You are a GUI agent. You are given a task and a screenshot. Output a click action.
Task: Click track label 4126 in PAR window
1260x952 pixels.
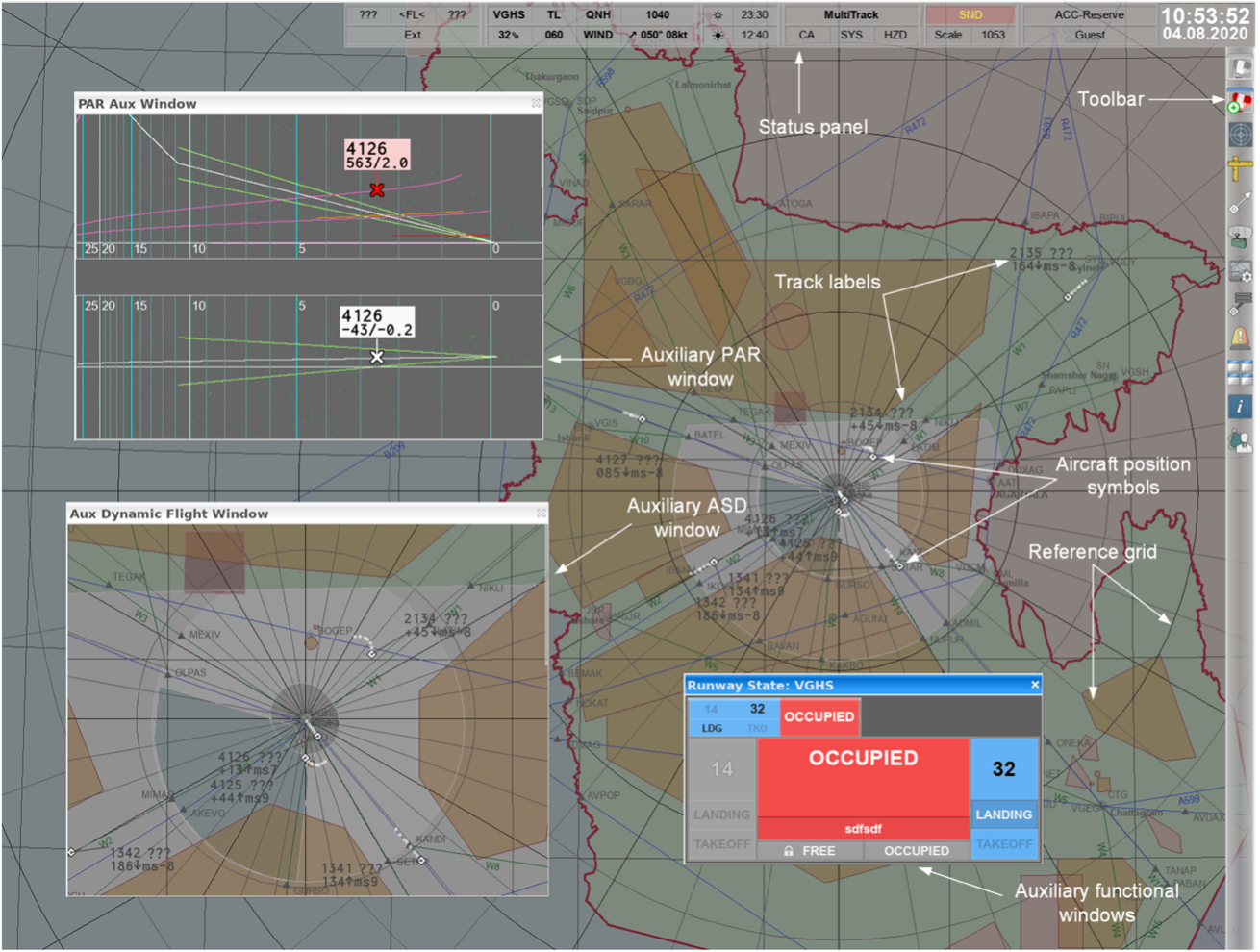pos(377,156)
